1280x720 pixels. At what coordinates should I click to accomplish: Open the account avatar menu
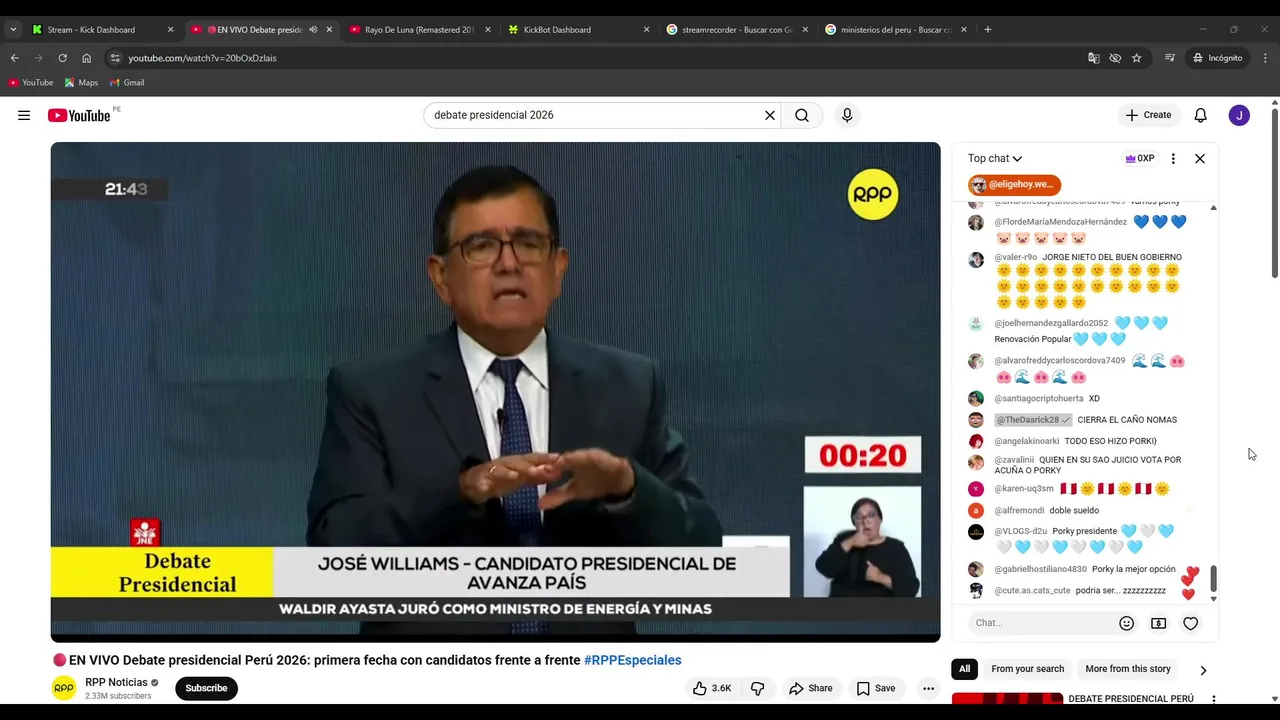point(1239,115)
